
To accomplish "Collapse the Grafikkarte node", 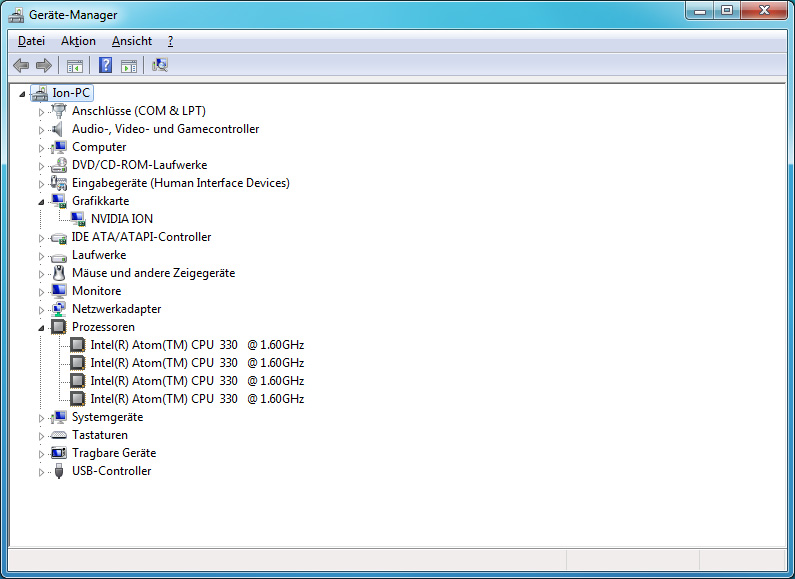I will pyautogui.click(x=42, y=202).
